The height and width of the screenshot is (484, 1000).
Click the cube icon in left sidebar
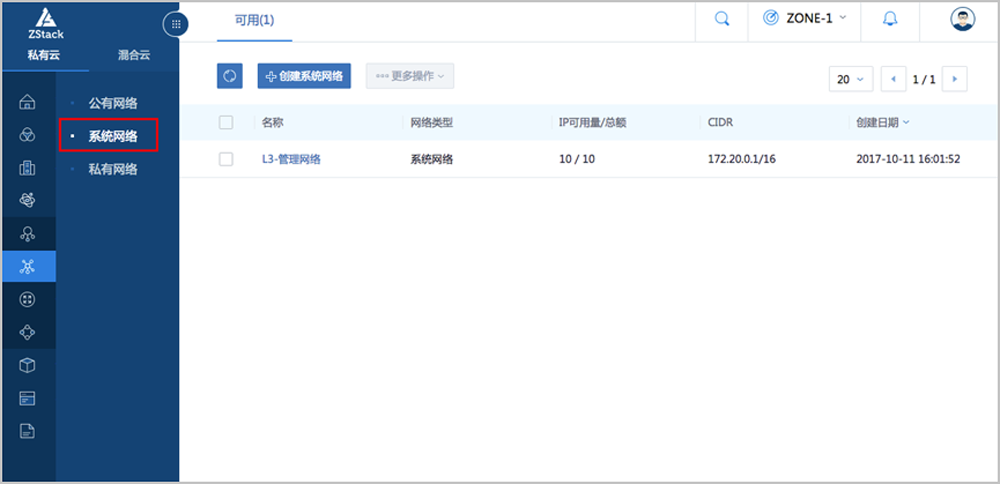tap(28, 365)
